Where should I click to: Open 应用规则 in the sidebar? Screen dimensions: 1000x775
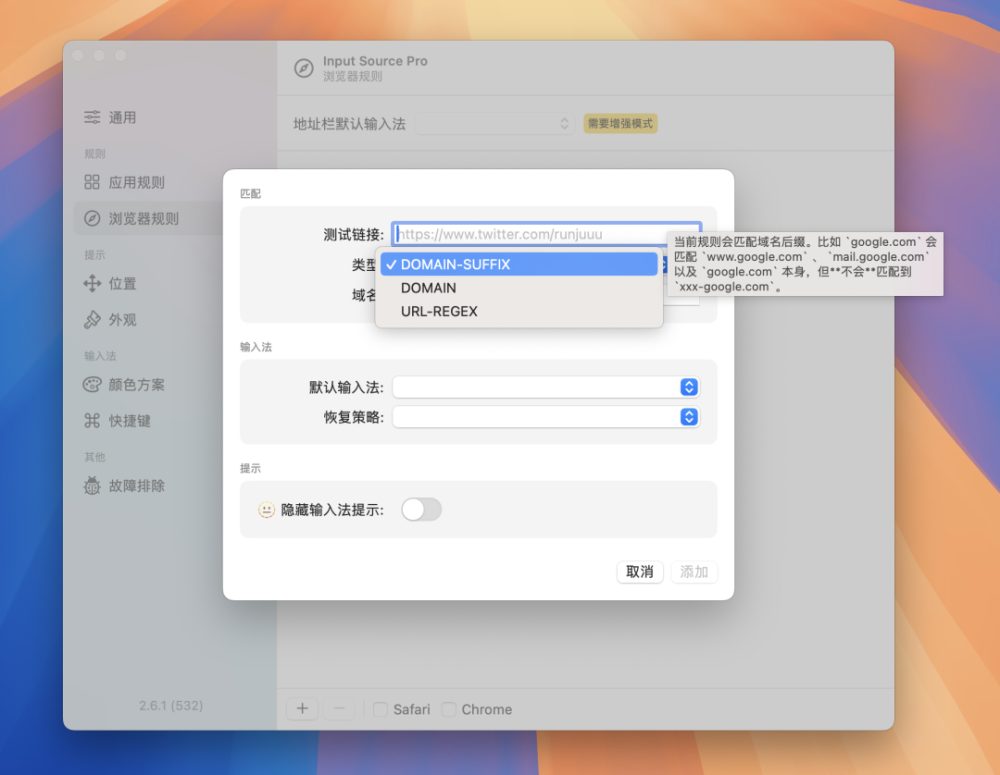pyautogui.click(x=136, y=182)
